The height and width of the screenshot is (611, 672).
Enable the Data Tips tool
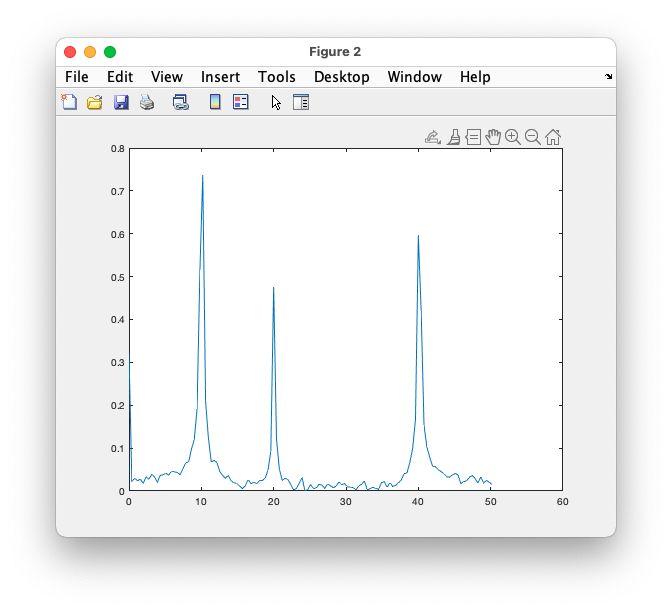tap(473, 137)
